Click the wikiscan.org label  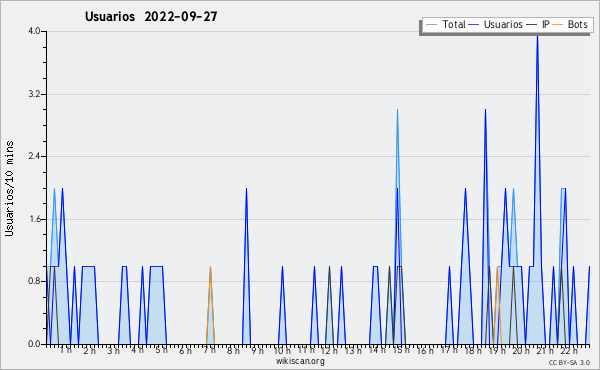pyautogui.click(x=300, y=361)
